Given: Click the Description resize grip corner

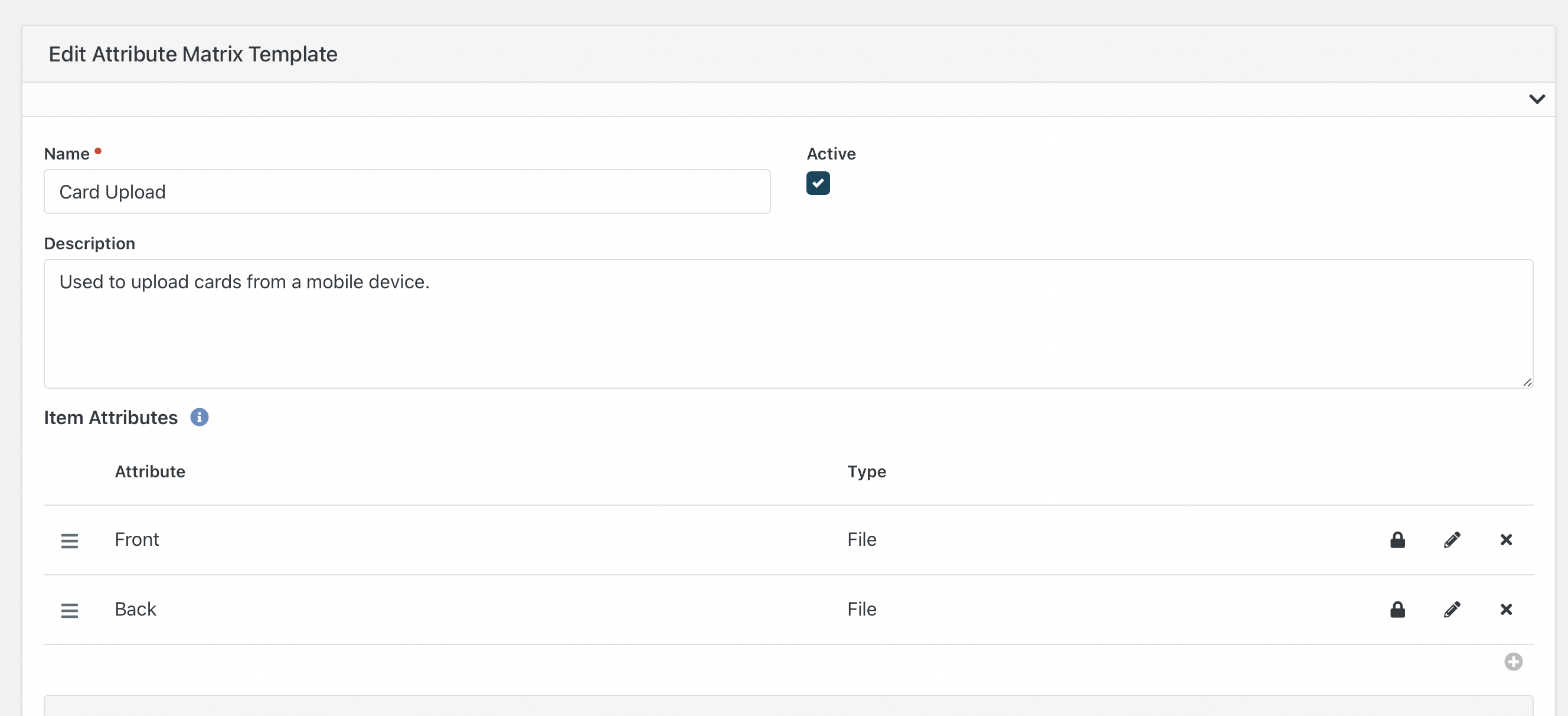Looking at the screenshot, I should point(1527,382).
